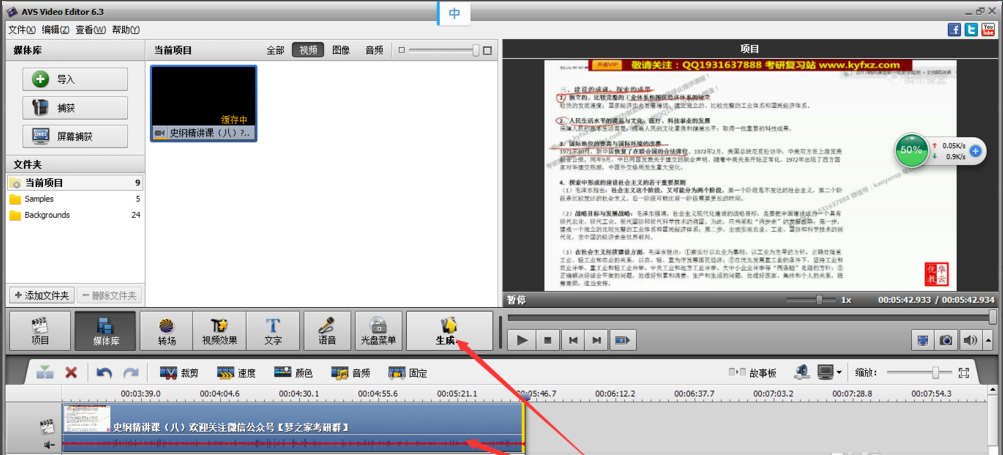Toggle full screen preview icon
The height and width of the screenshot is (455, 1003).
[922, 340]
